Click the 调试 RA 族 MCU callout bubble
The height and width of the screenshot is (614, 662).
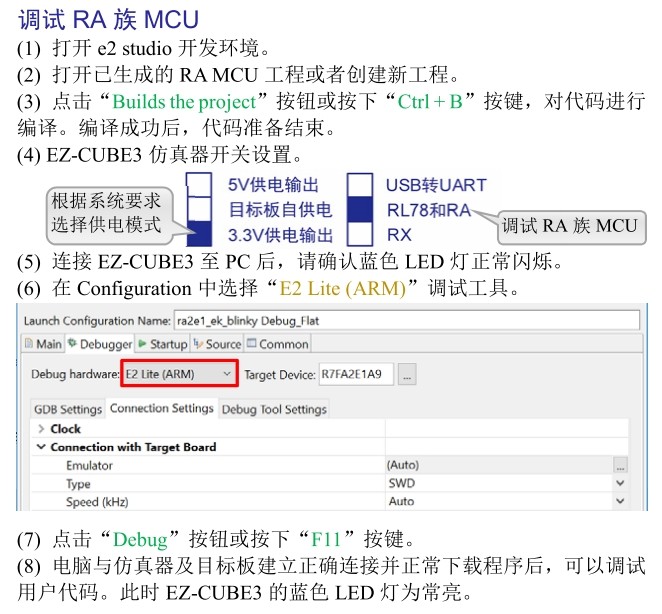tap(572, 226)
